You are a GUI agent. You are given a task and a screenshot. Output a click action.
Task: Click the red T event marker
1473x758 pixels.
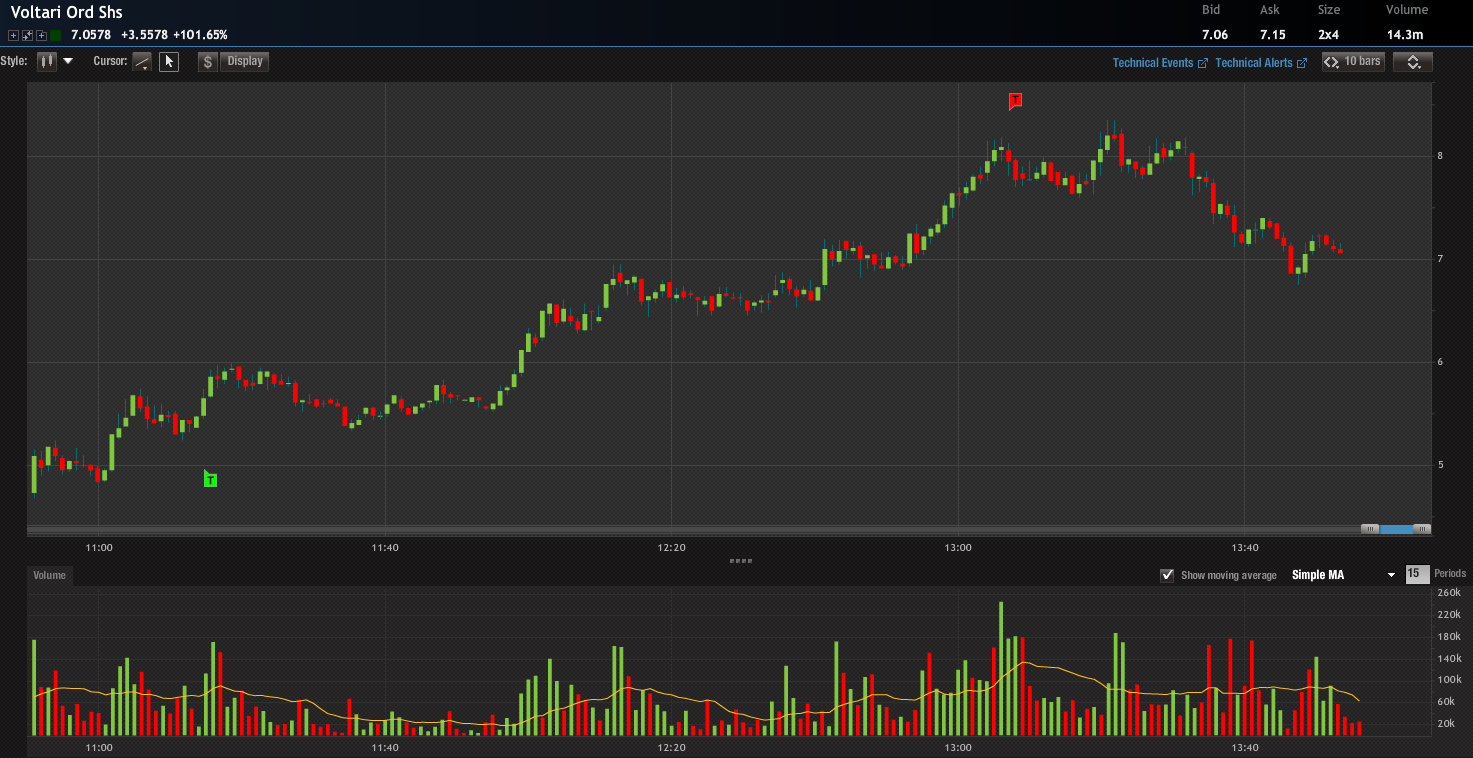(x=1016, y=100)
